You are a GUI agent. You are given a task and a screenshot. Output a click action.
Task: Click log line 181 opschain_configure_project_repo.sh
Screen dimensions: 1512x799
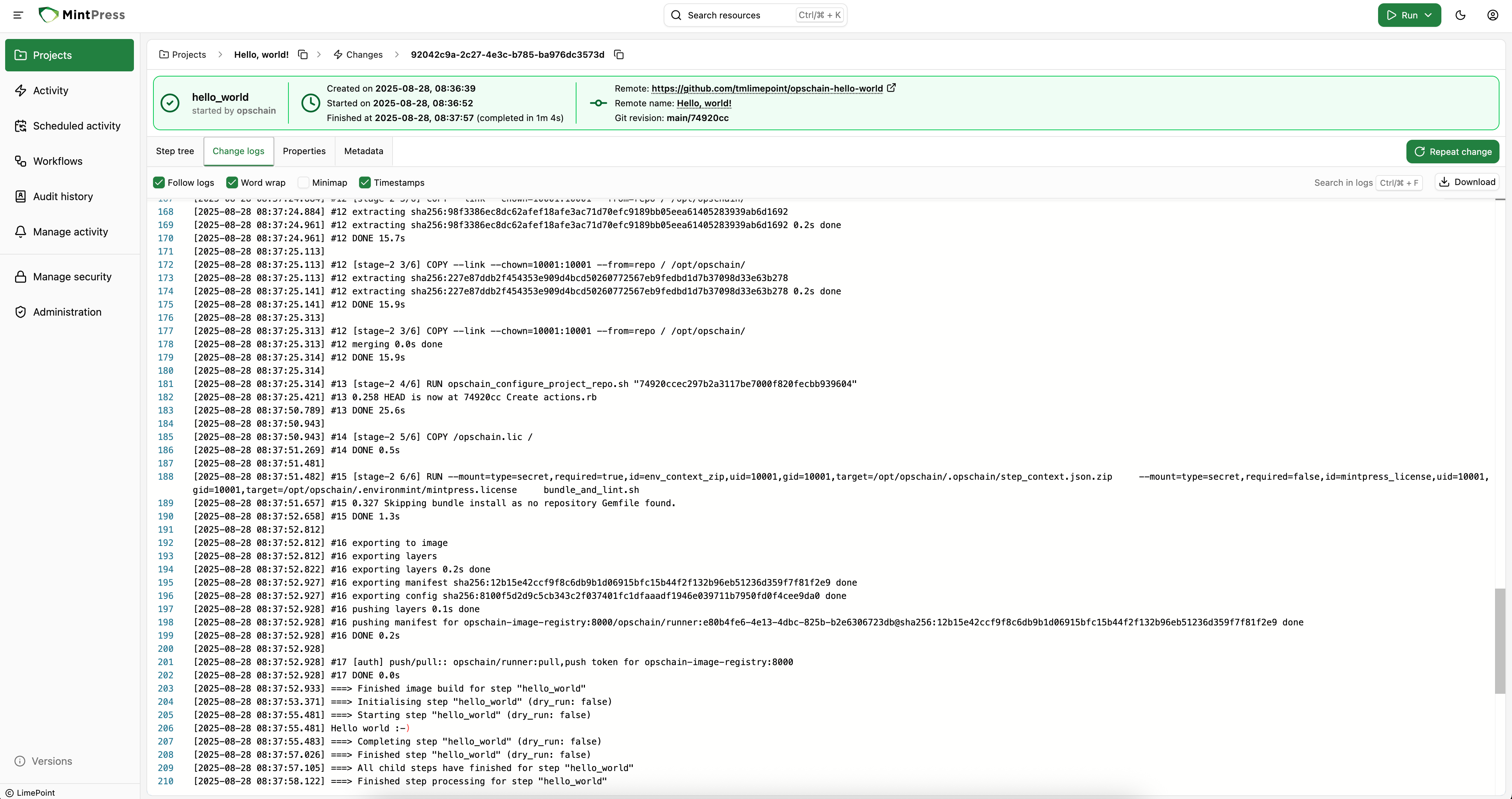click(x=525, y=383)
